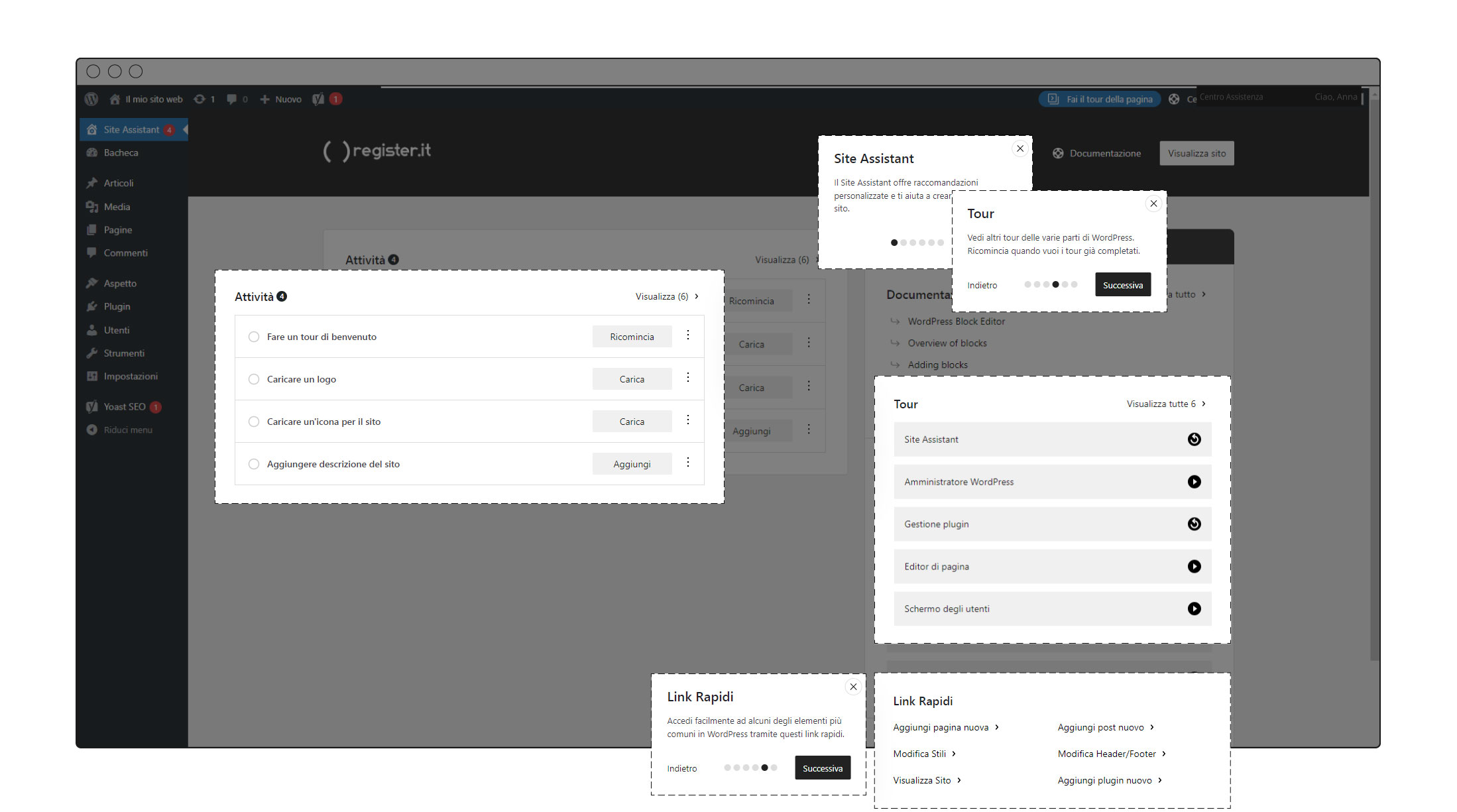Open Yoast SEO in the sidebar
Image resolution: width=1457 pixels, height=812 pixels.
click(125, 407)
